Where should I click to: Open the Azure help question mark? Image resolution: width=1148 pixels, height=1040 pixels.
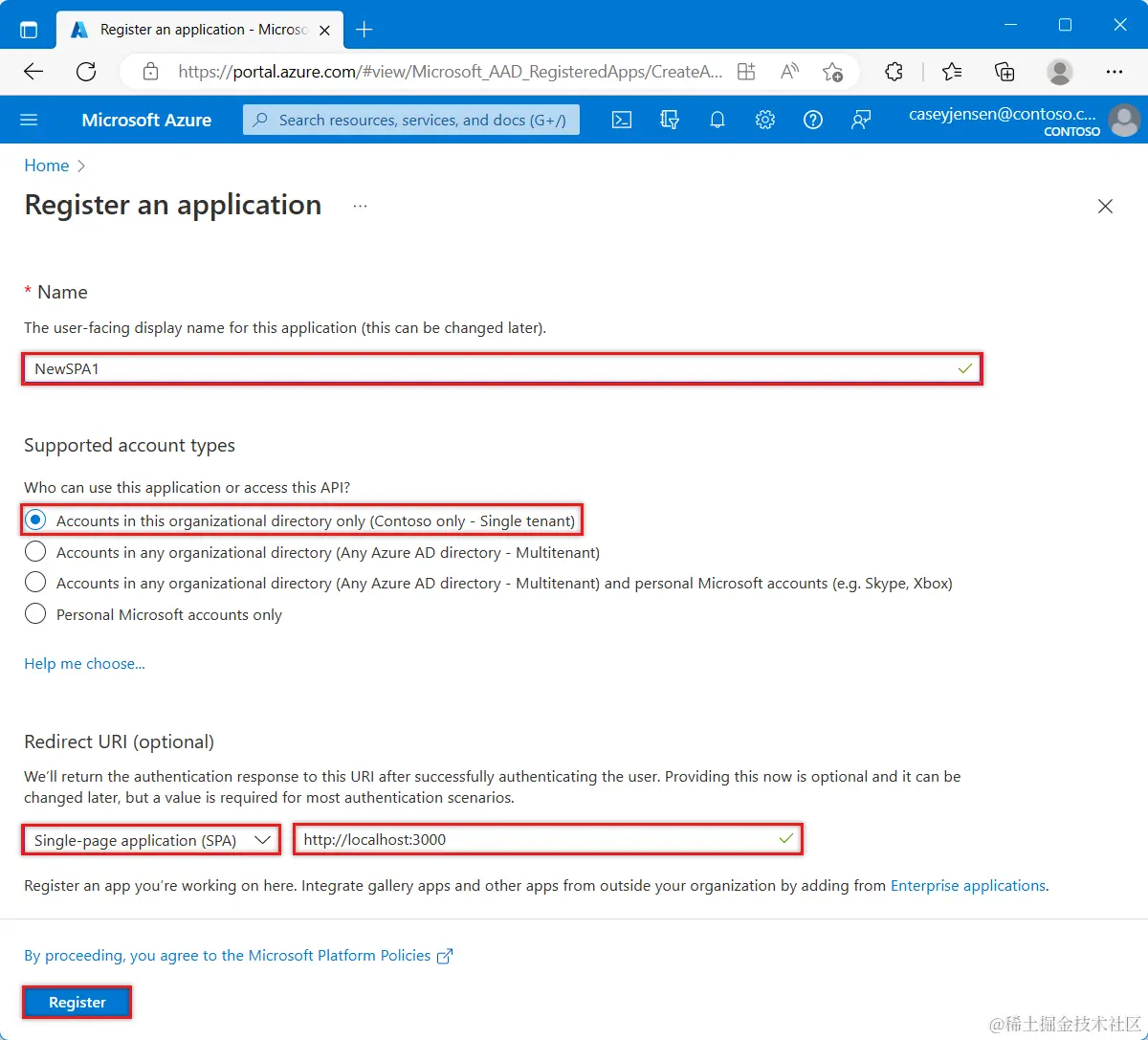(813, 120)
